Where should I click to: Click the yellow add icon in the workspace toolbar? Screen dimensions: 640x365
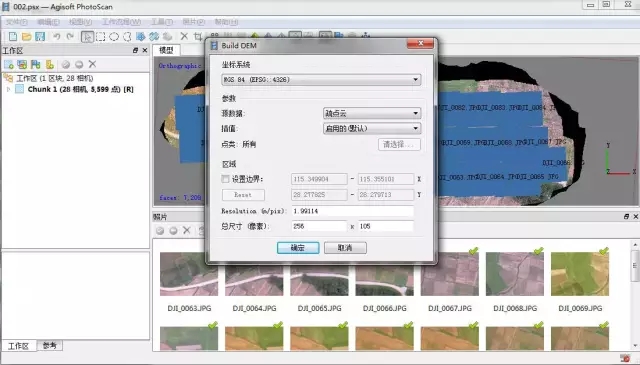[49, 64]
